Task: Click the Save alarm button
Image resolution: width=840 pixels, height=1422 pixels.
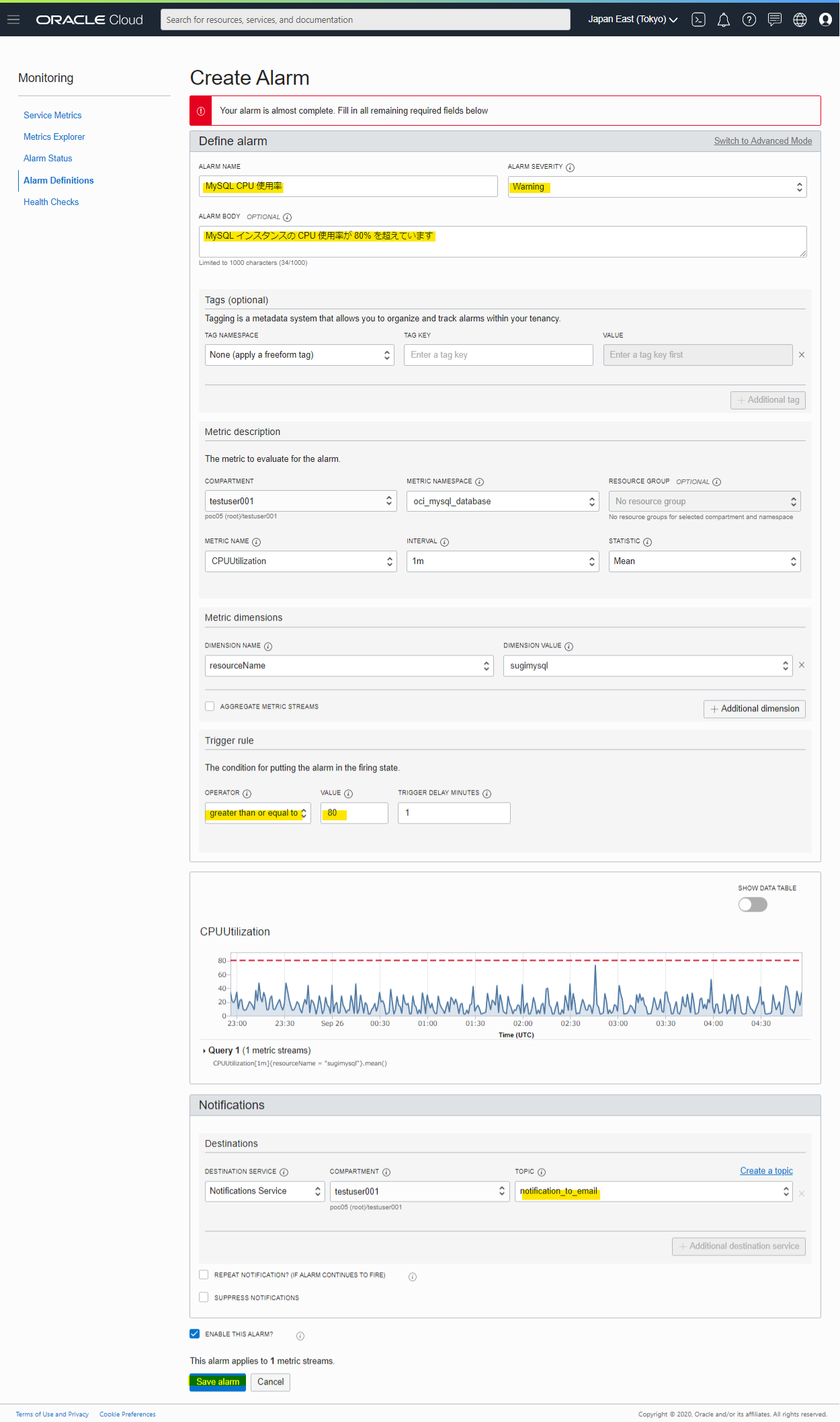Action: (218, 1382)
